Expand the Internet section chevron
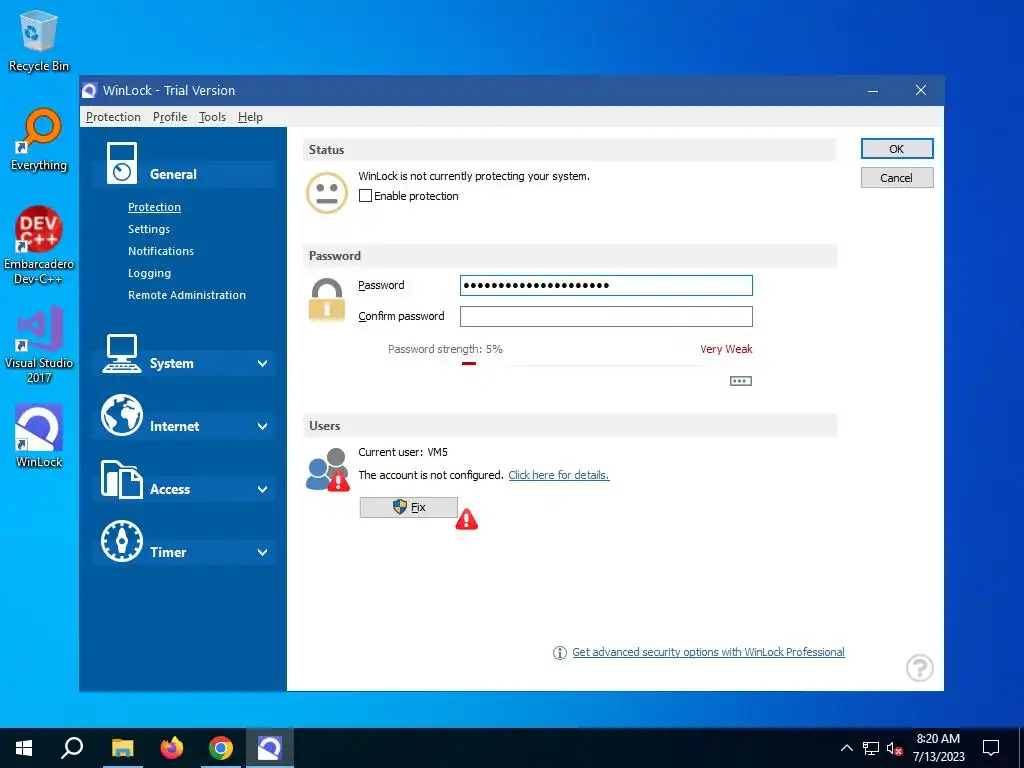Image resolution: width=1024 pixels, height=768 pixels. (263, 426)
